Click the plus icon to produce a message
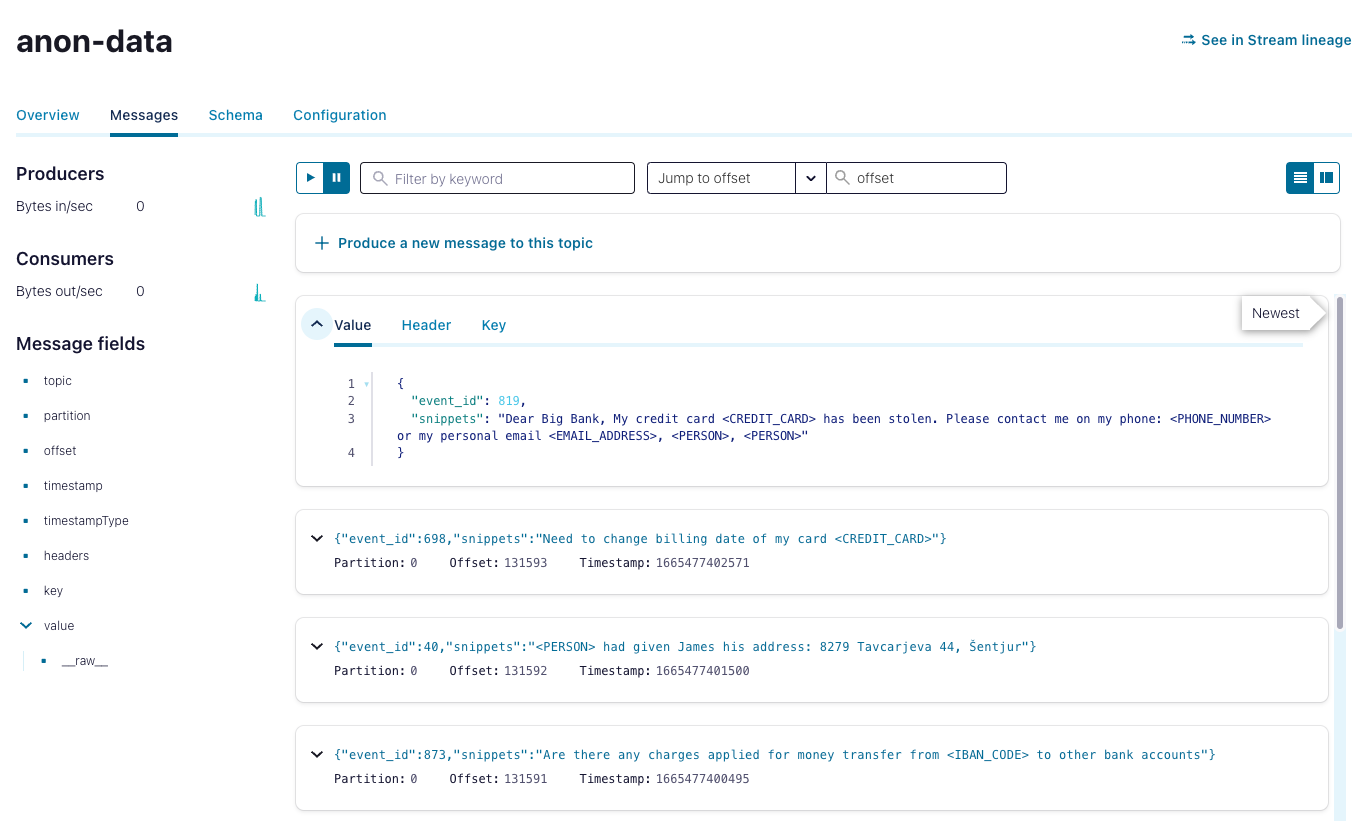Viewport: 1362px width, 821px height. (320, 242)
